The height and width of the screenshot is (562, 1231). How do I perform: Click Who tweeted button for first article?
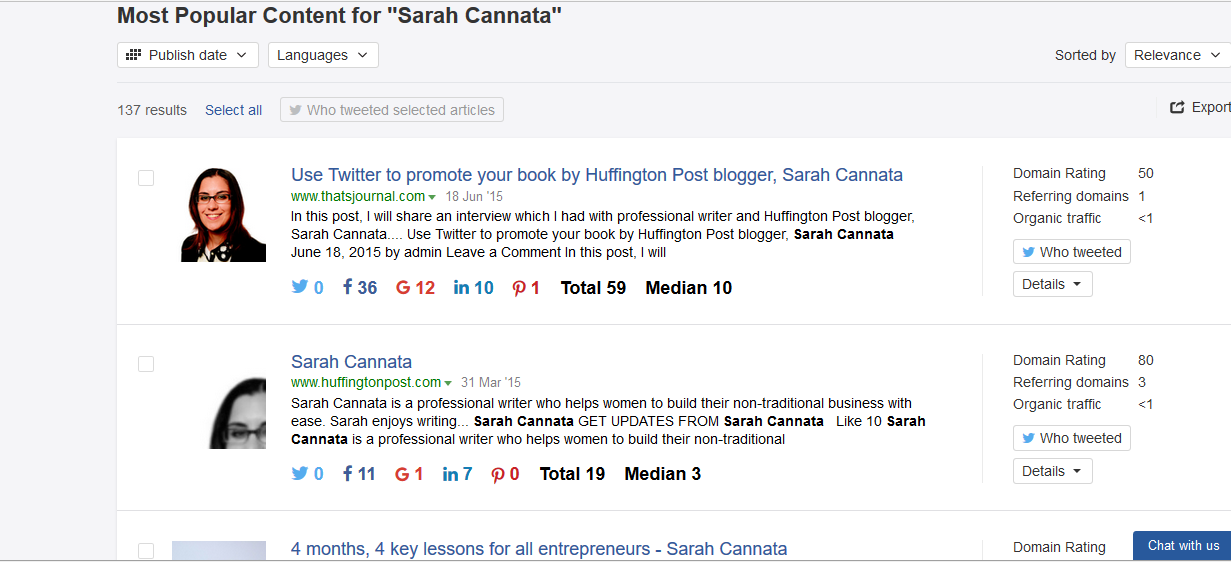1071,252
